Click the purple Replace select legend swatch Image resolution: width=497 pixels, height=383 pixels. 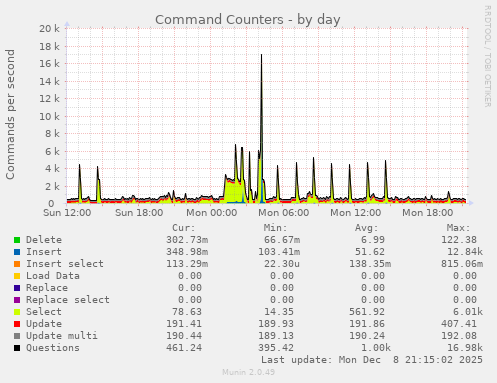(x=17, y=300)
